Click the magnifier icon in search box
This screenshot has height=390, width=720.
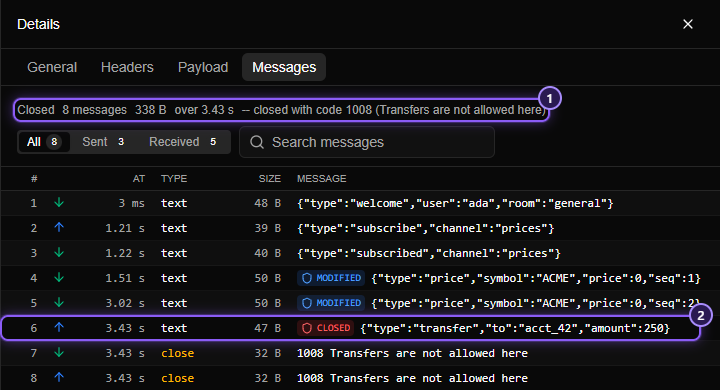(257, 142)
